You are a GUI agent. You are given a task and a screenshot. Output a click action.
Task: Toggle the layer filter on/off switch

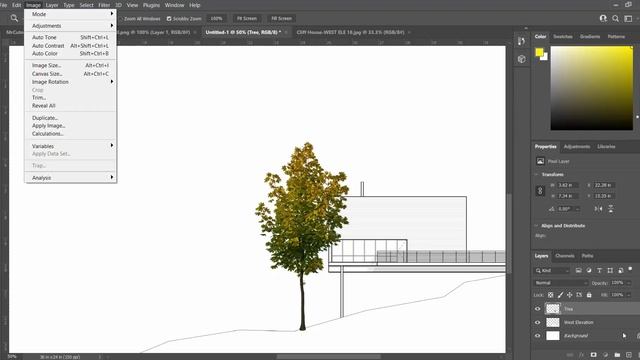coord(630,269)
